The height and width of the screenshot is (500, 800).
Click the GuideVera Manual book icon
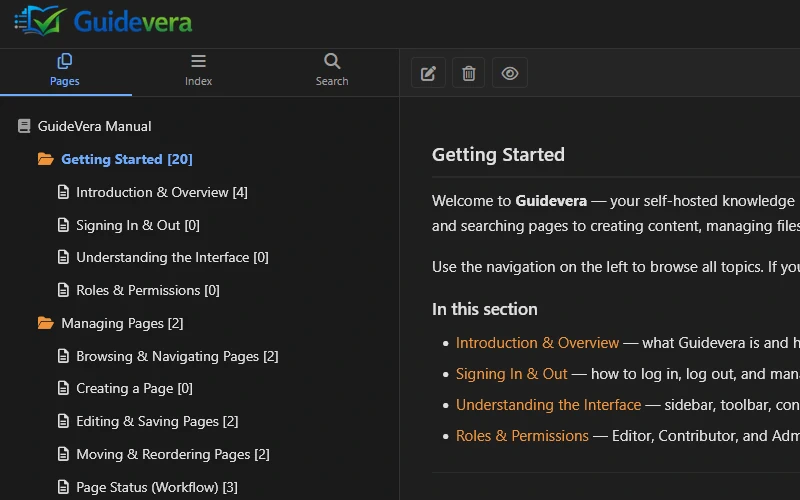point(25,126)
